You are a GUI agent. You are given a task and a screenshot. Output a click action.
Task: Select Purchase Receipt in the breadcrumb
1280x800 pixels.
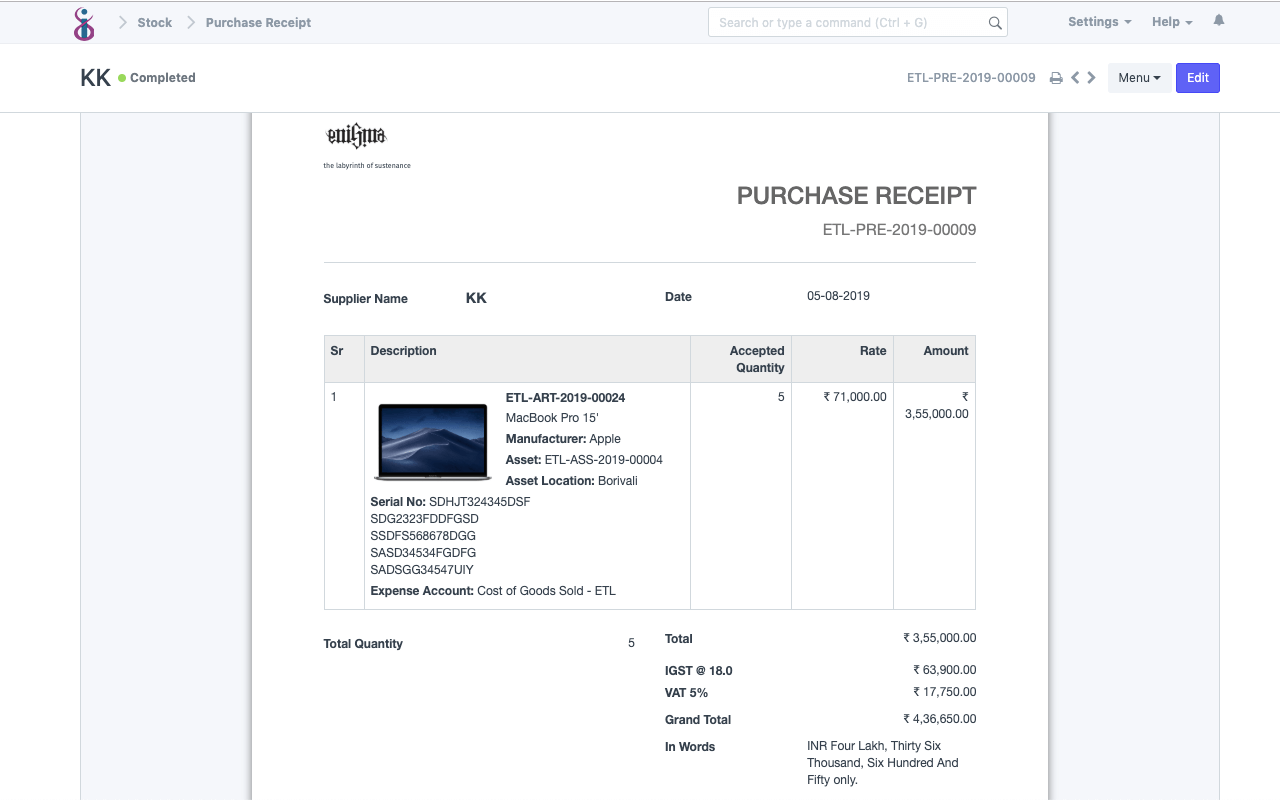click(257, 21)
